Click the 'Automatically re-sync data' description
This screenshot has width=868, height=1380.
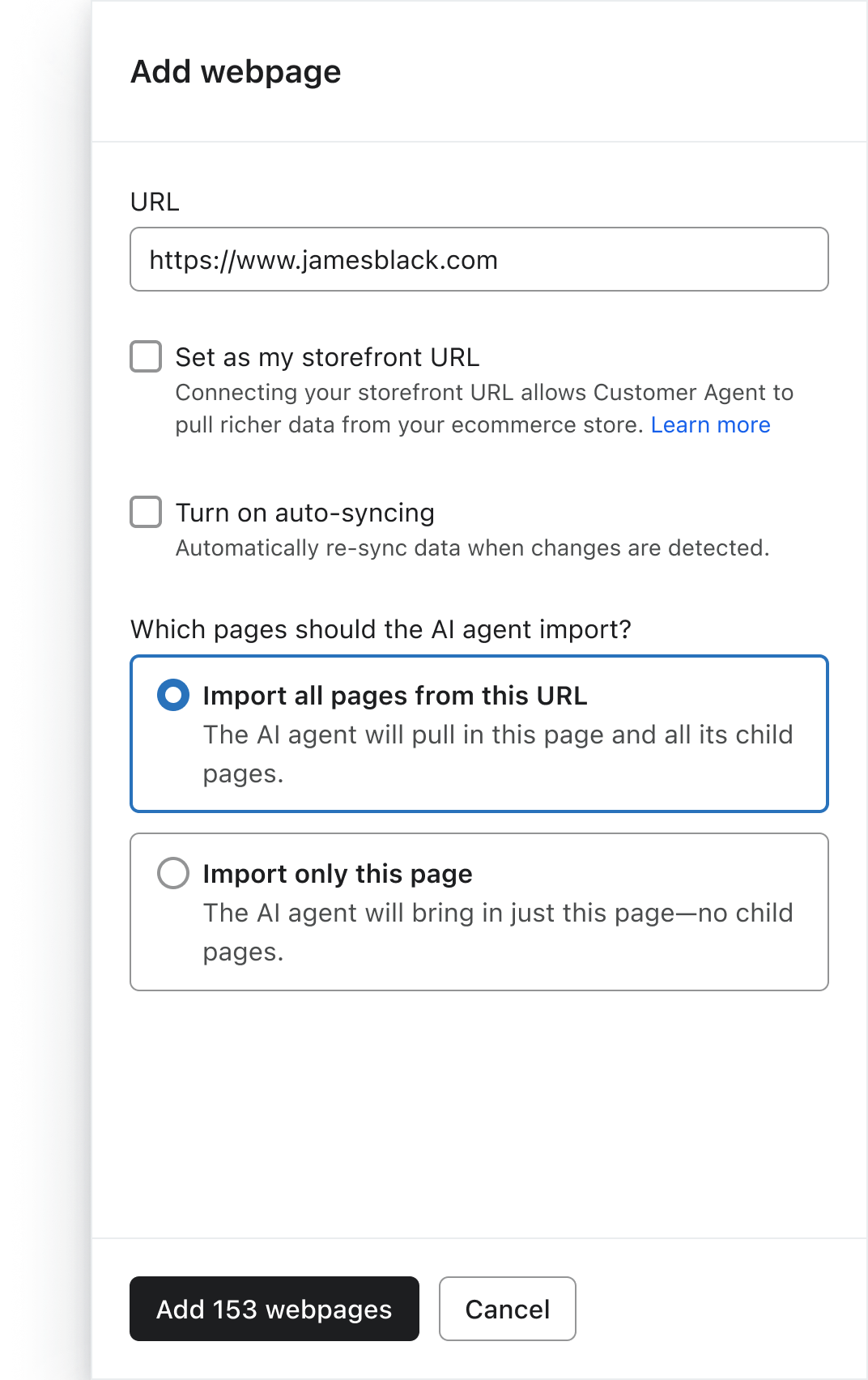471,548
